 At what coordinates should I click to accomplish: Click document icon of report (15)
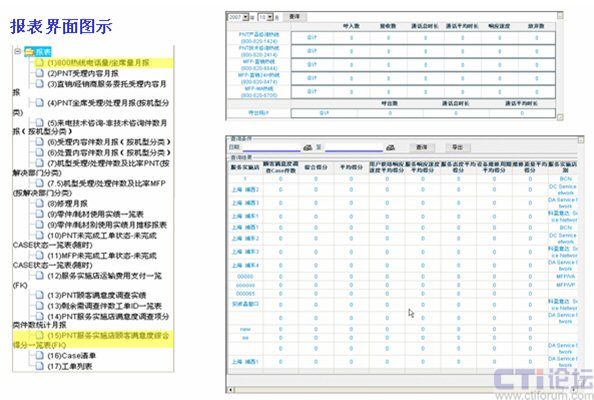(x=39, y=335)
